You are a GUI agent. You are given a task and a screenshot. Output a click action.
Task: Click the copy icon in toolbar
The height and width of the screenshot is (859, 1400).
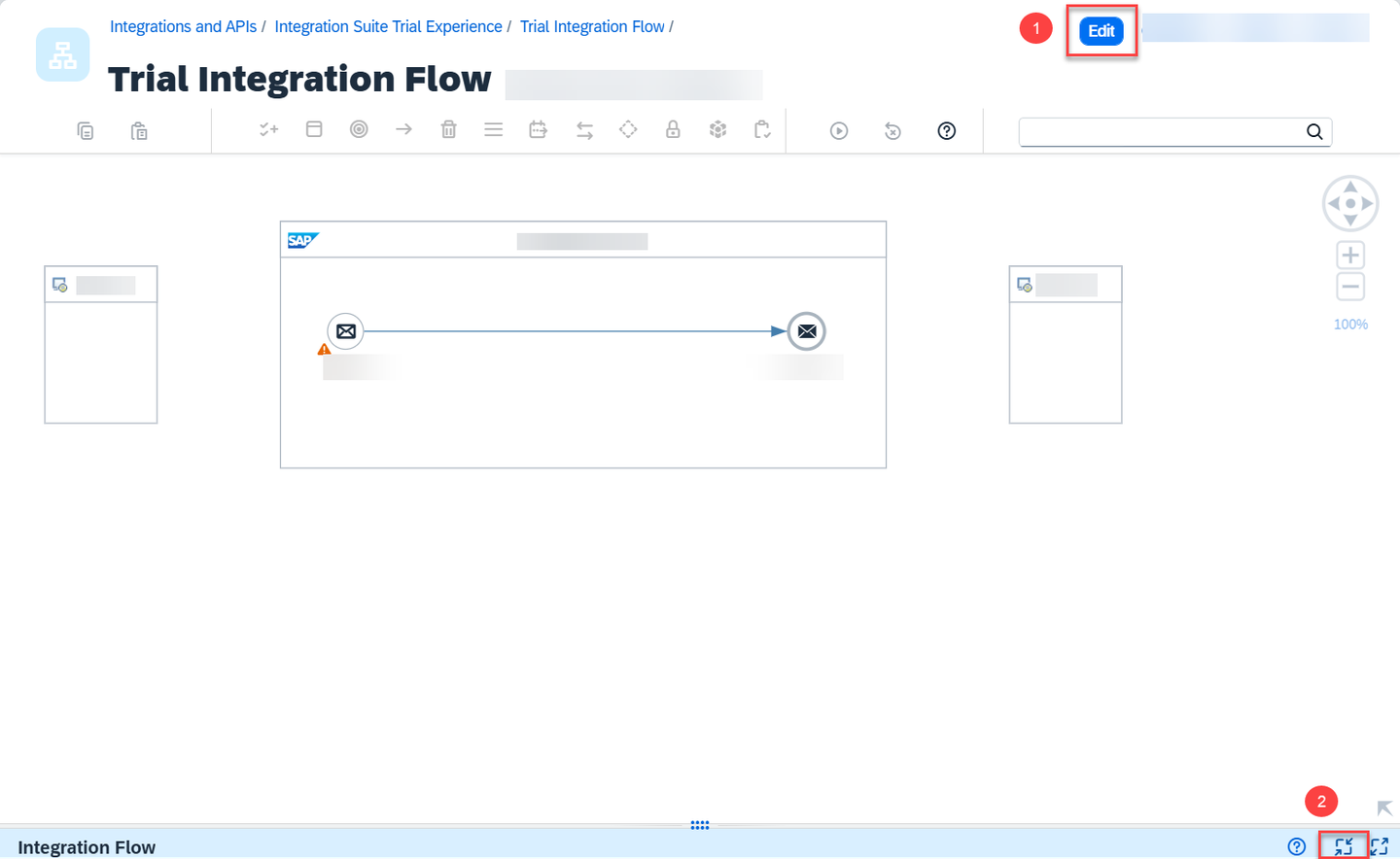86,130
